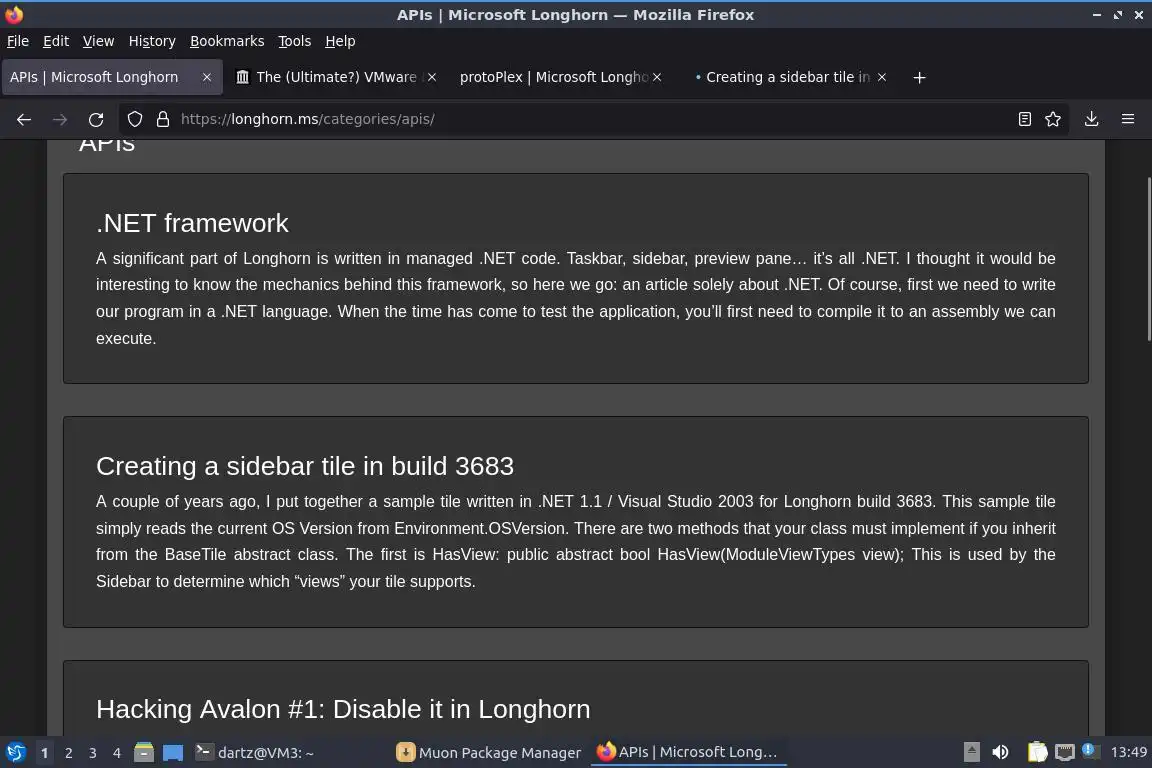Switch to virtual desktop 4
Viewport: 1152px width, 768px height.
(117, 753)
